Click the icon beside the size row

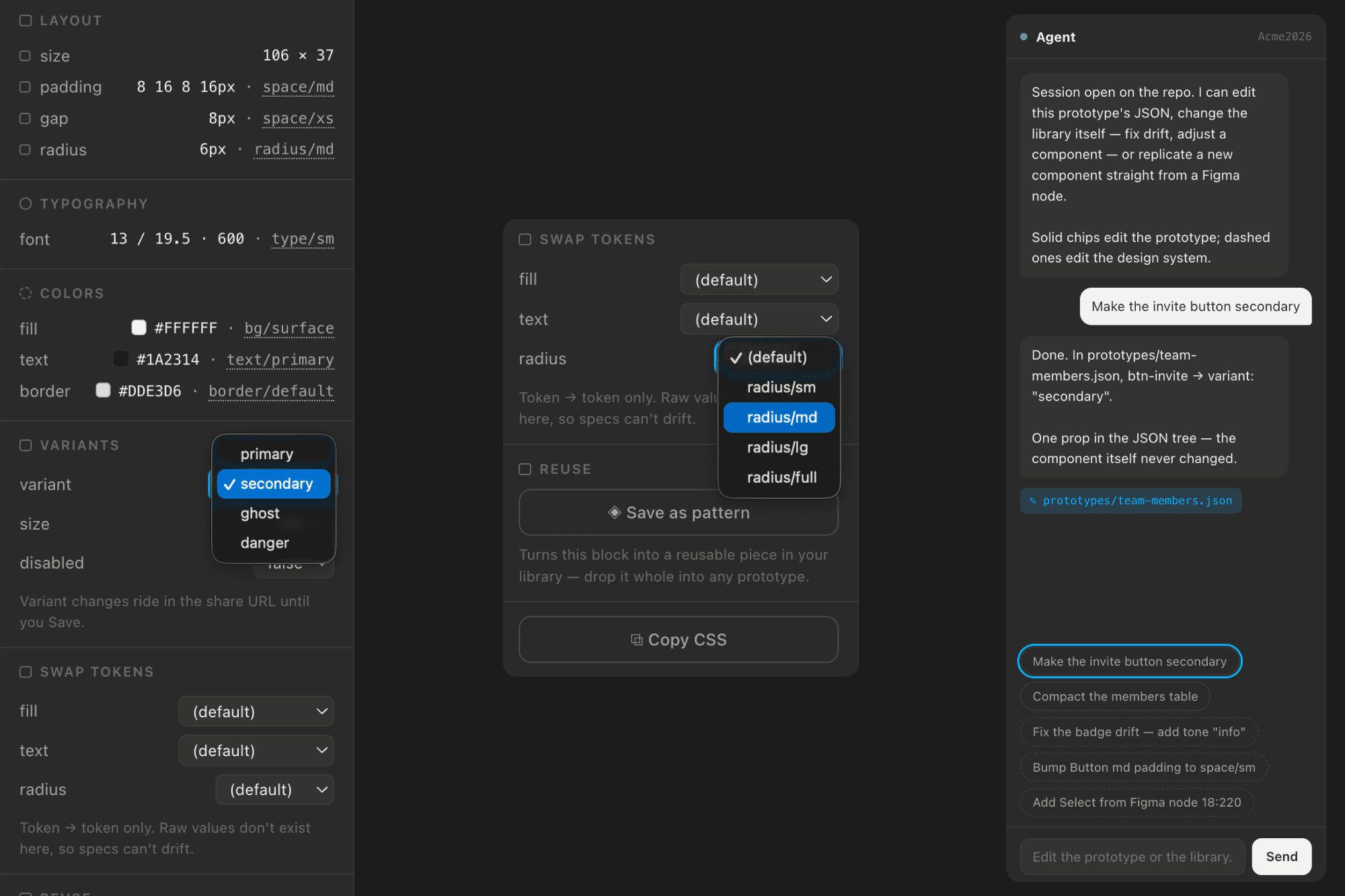tap(26, 56)
